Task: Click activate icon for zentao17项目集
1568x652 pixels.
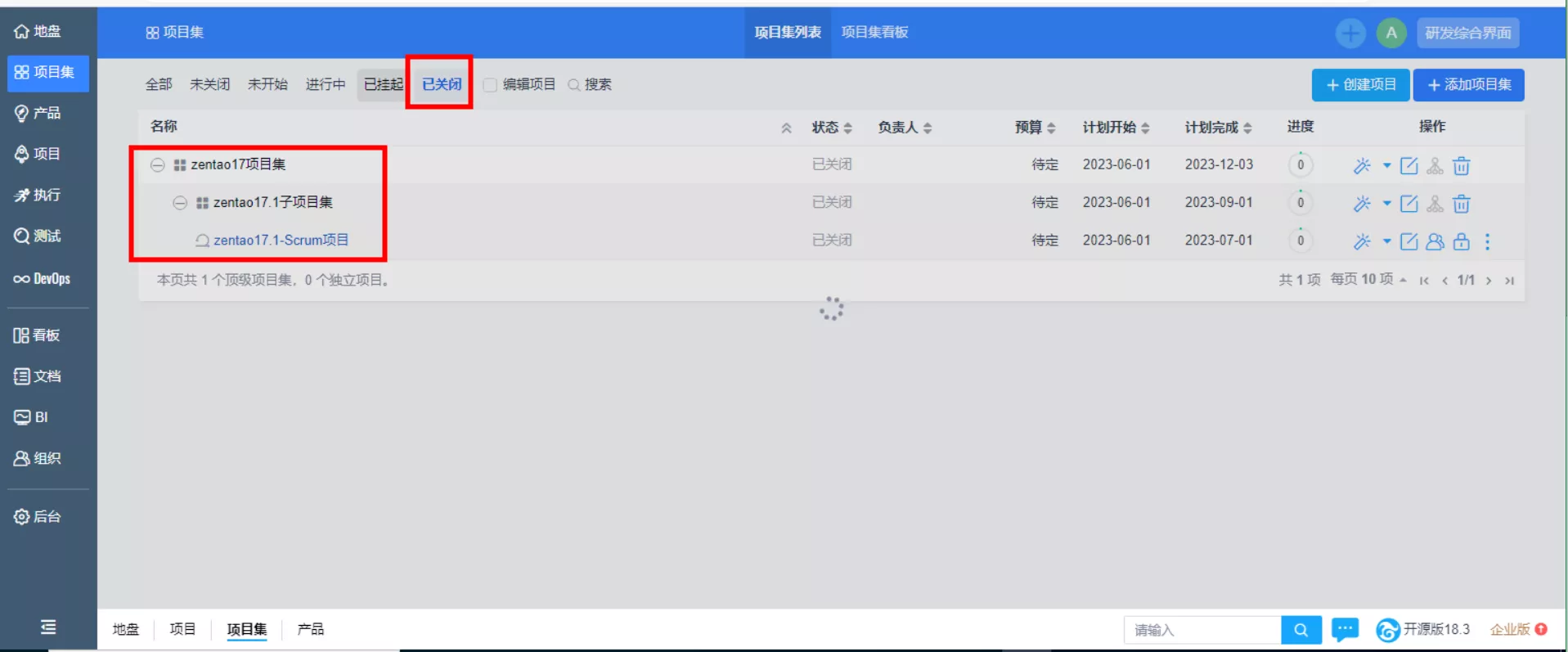Action: (1362, 166)
